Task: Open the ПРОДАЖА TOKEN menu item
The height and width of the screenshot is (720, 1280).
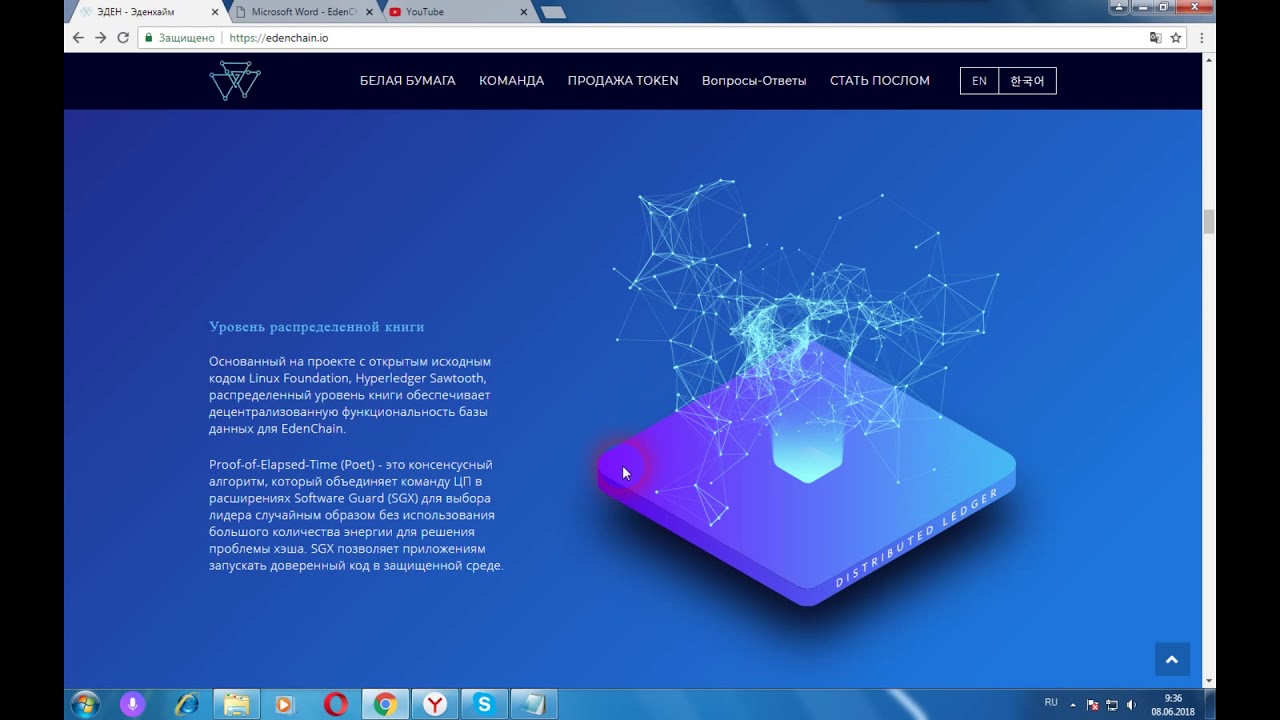Action: (x=623, y=81)
